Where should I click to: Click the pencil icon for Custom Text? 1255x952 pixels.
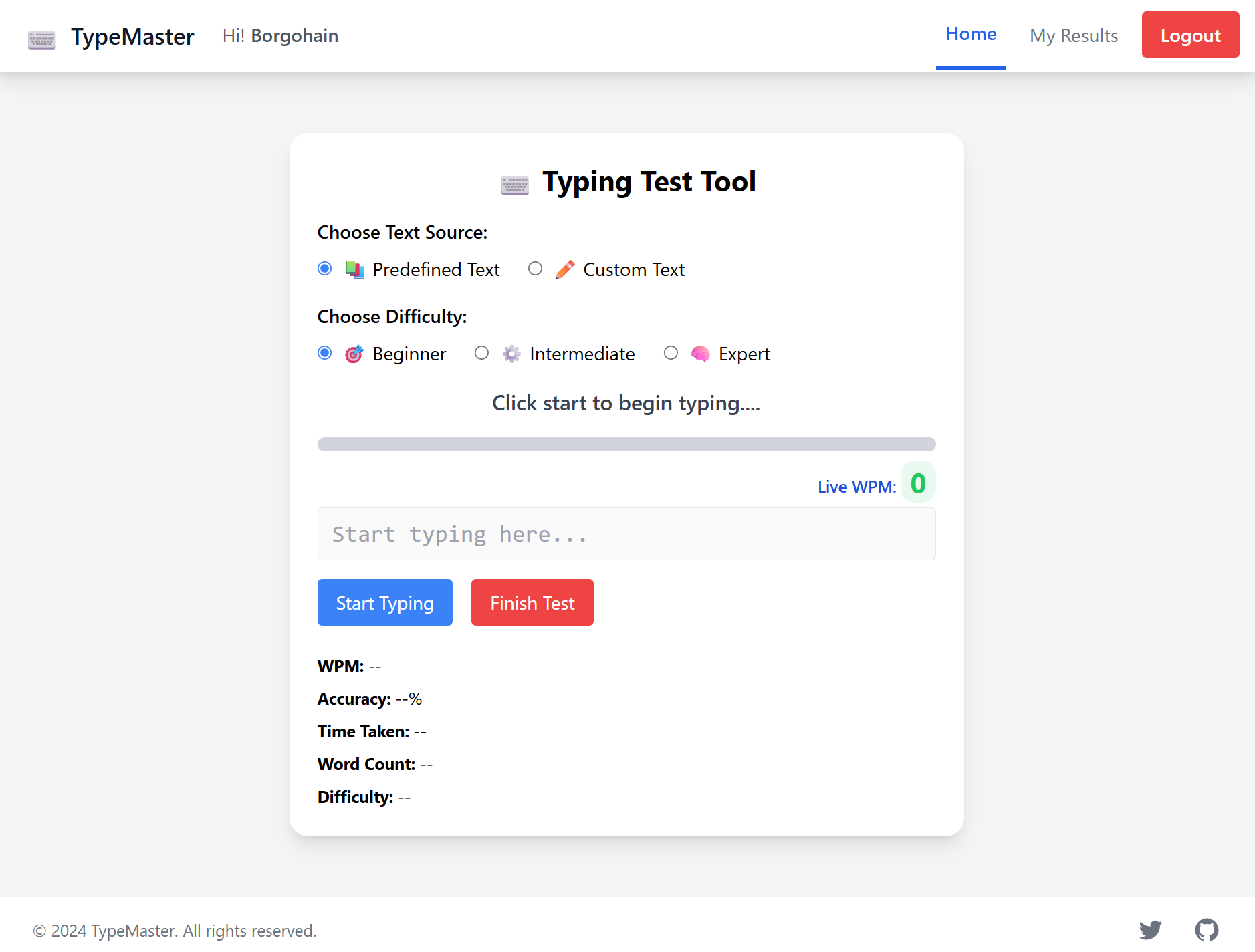pos(565,270)
